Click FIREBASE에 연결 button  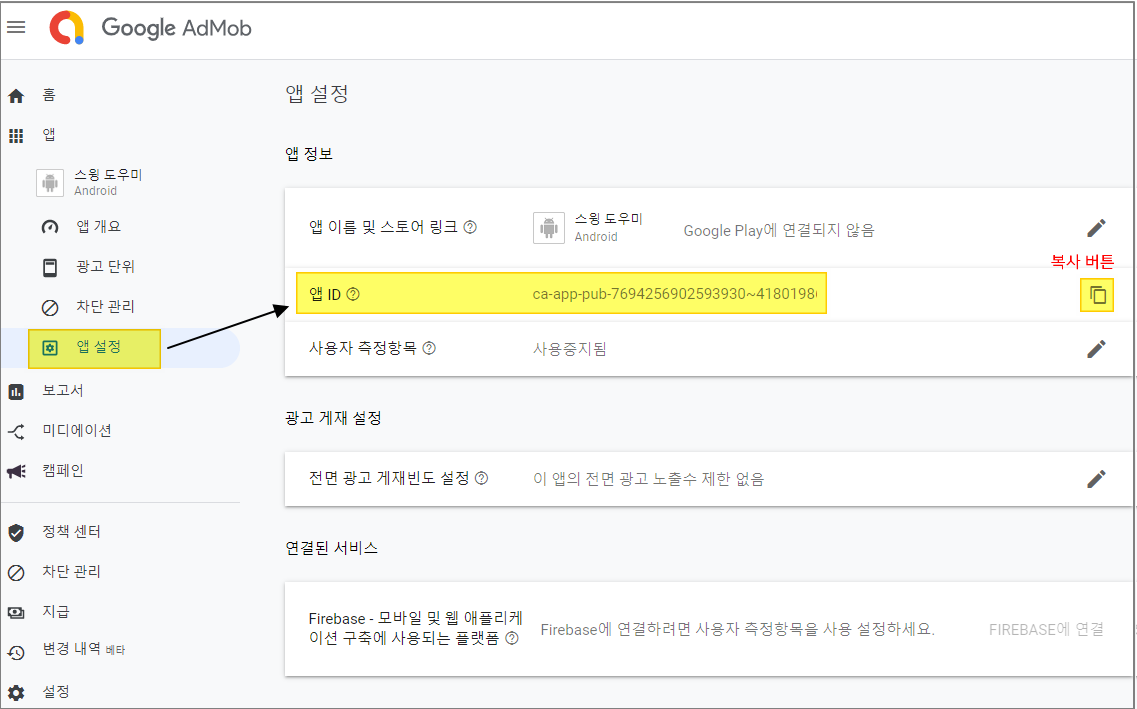click(x=1046, y=629)
